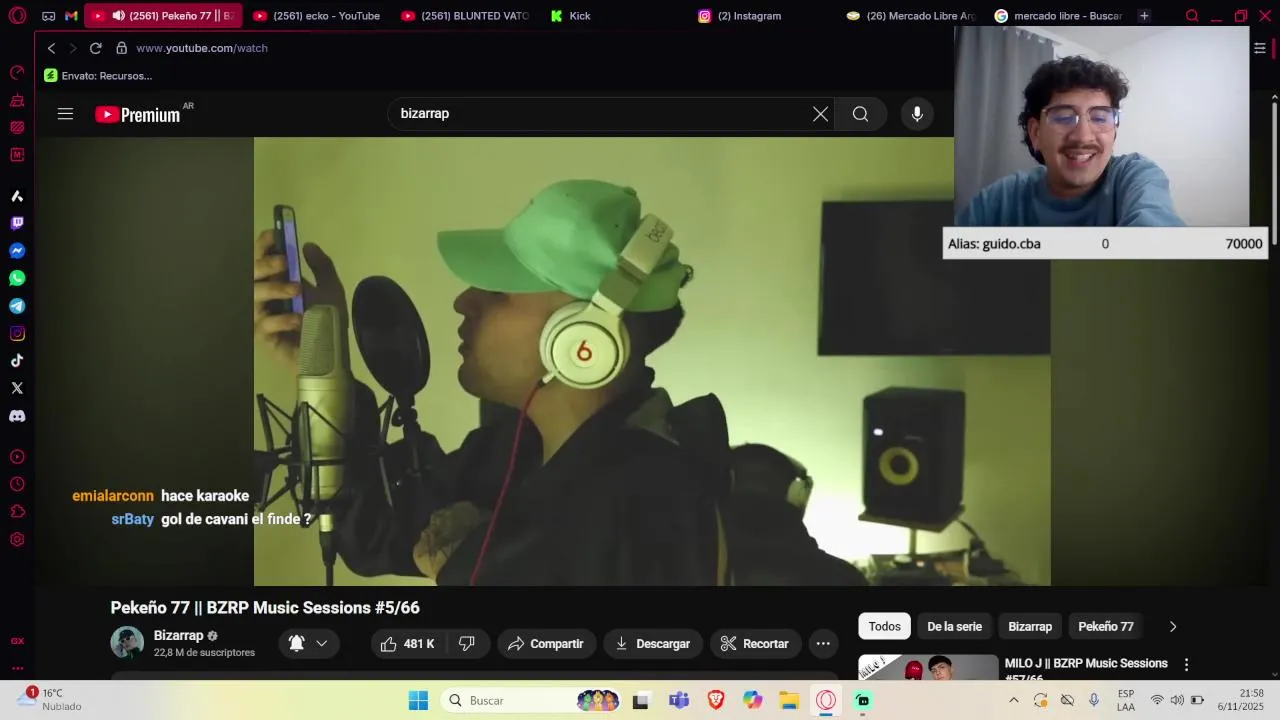Viewport: 1280px width, 720px height.
Task: Select the De la serie chip
Action: (954, 627)
